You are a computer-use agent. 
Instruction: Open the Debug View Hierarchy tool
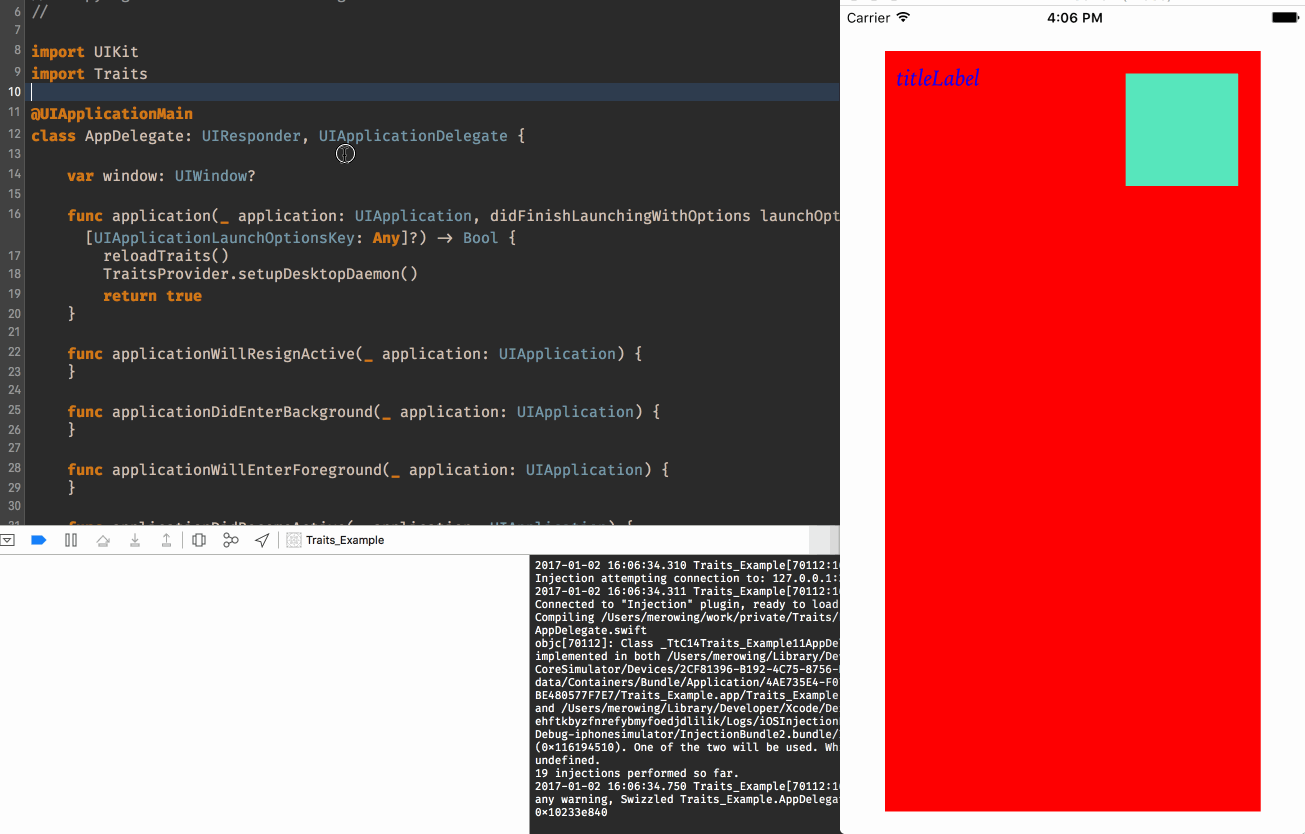[199, 540]
